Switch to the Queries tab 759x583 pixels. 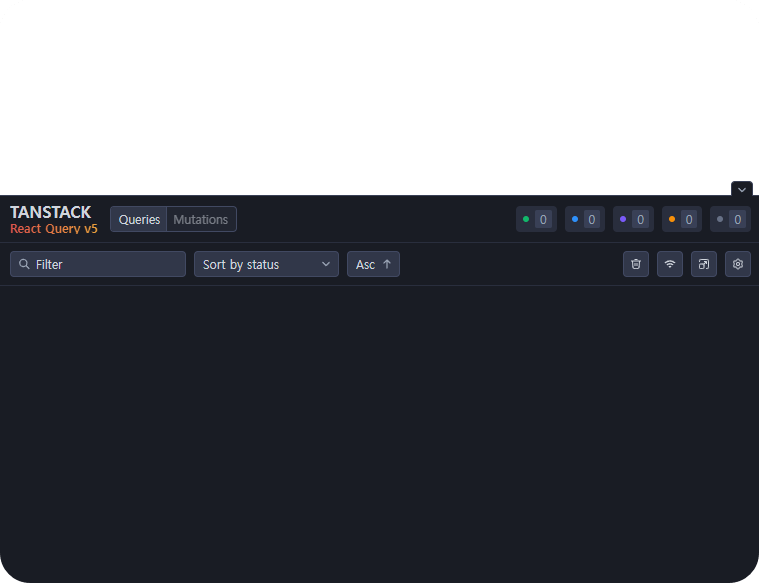click(139, 219)
